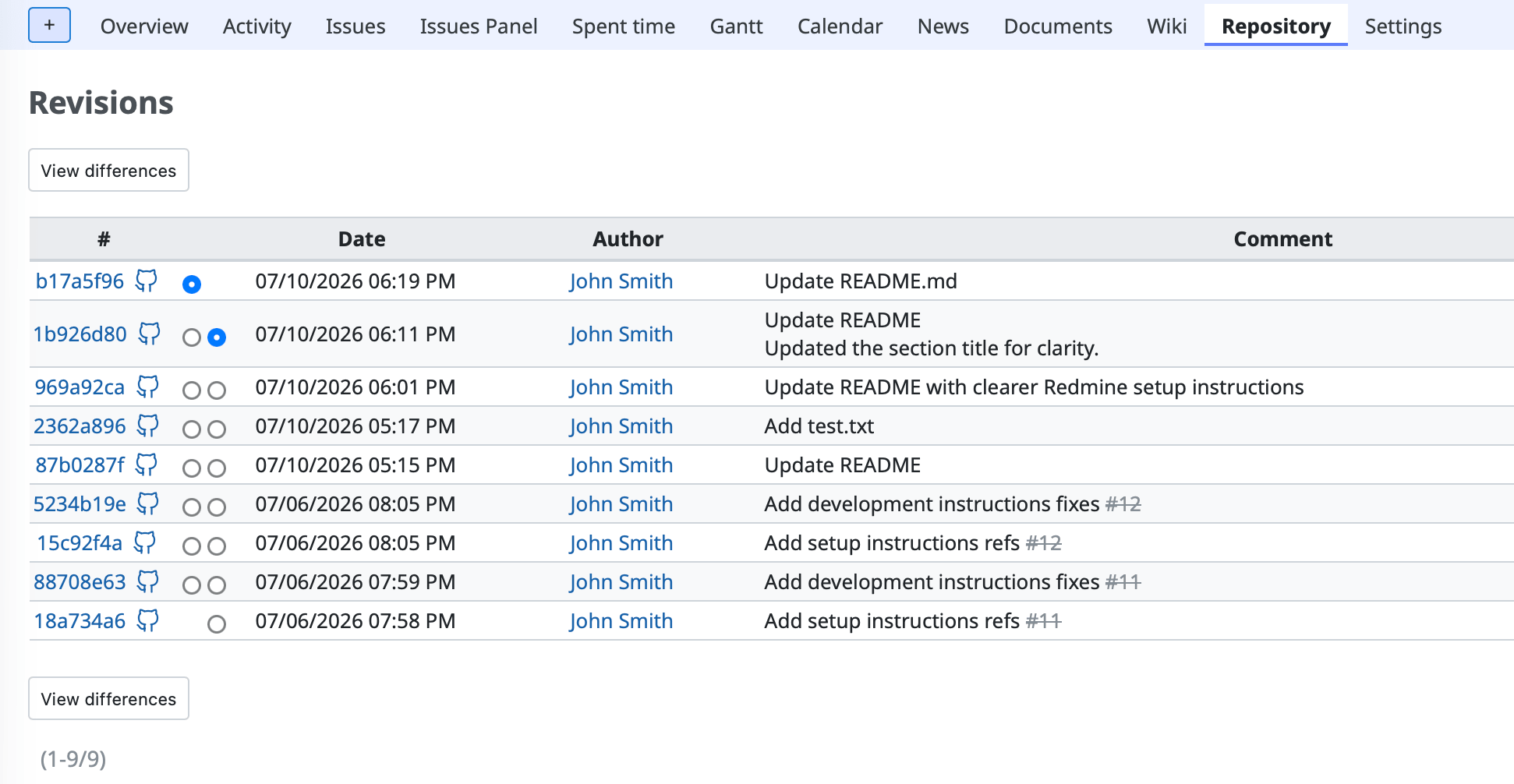Click 'Update README.md' comment text

[861, 281]
